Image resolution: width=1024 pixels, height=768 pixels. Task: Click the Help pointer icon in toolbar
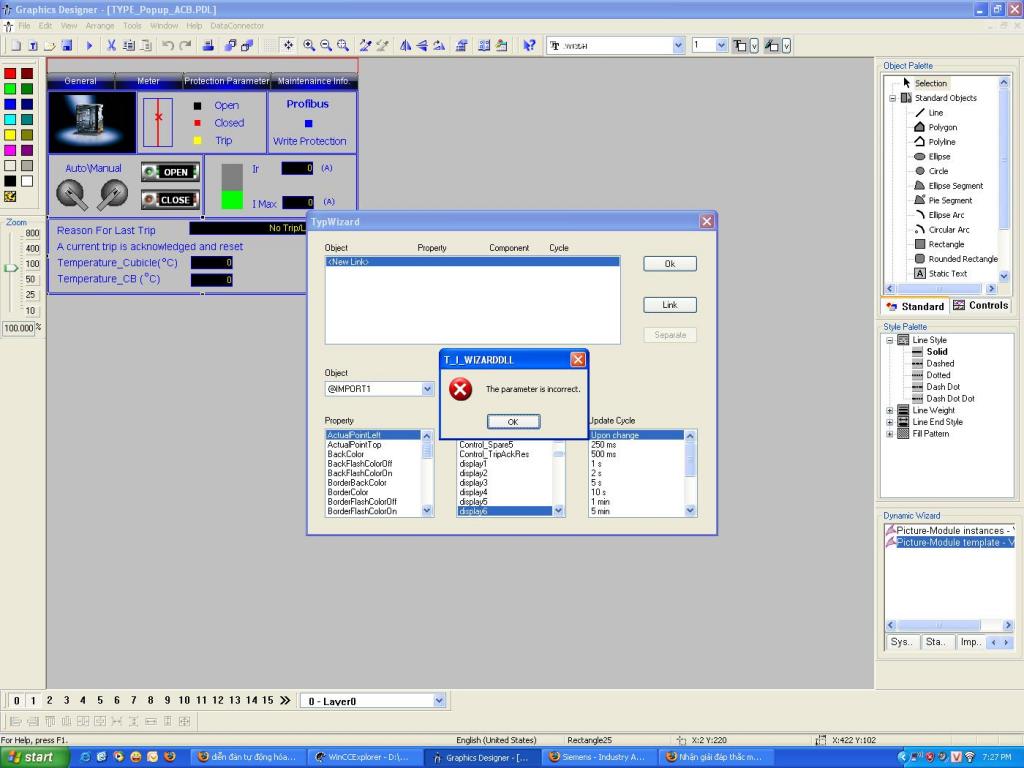(x=529, y=46)
